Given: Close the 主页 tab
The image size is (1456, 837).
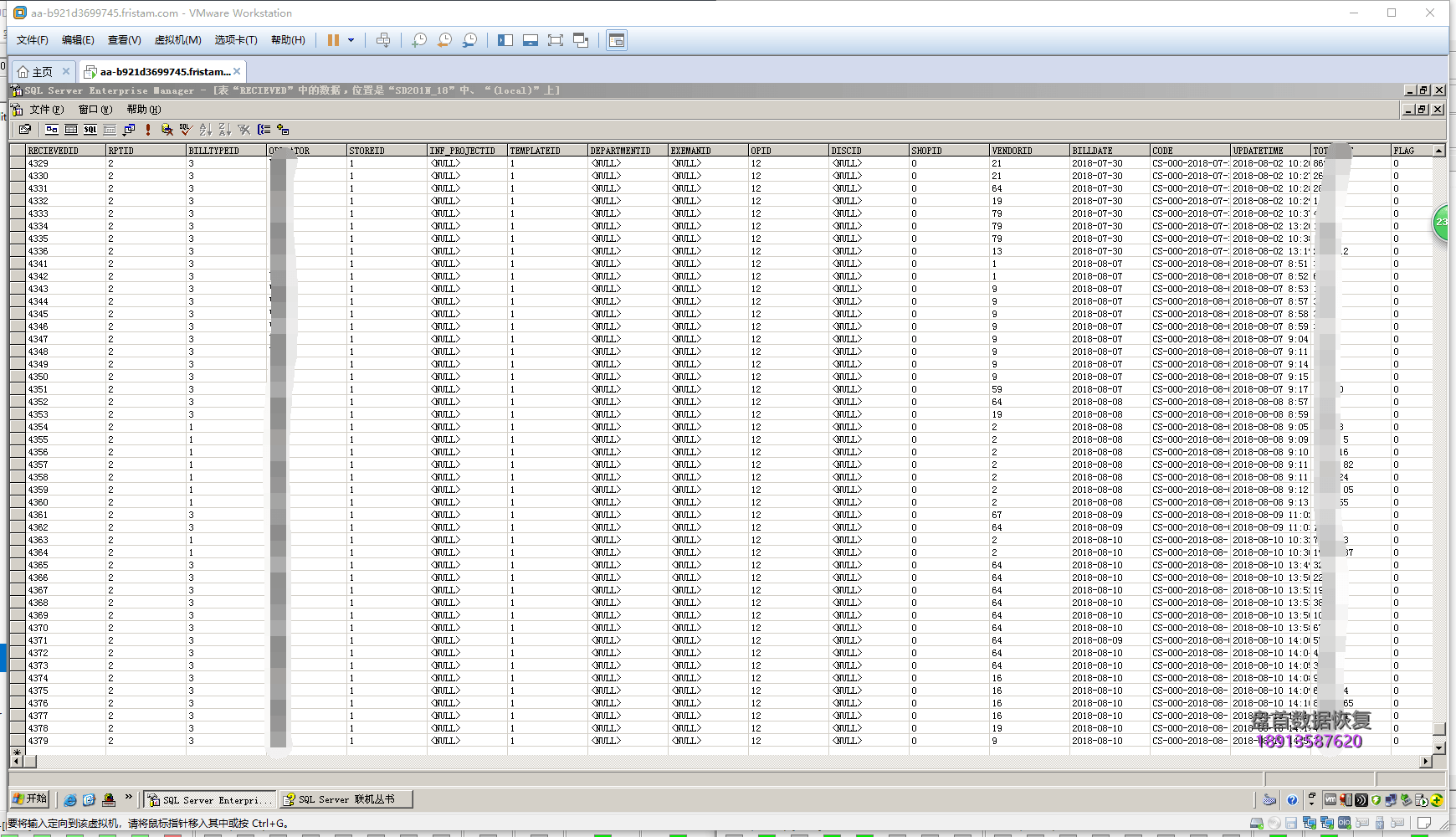Looking at the screenshot, I should 66,71.
